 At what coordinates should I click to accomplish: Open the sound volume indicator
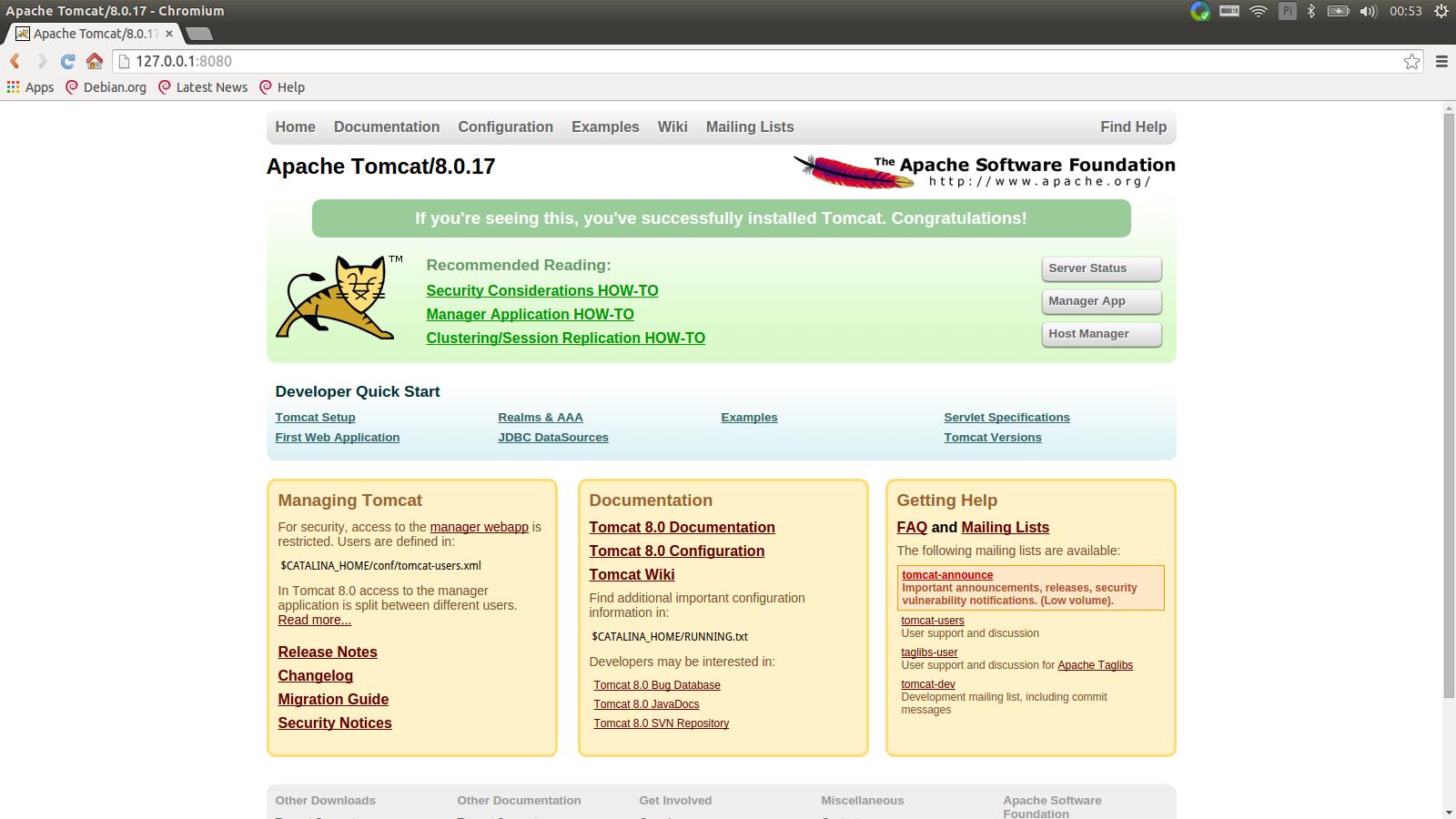coord(1368,11)
